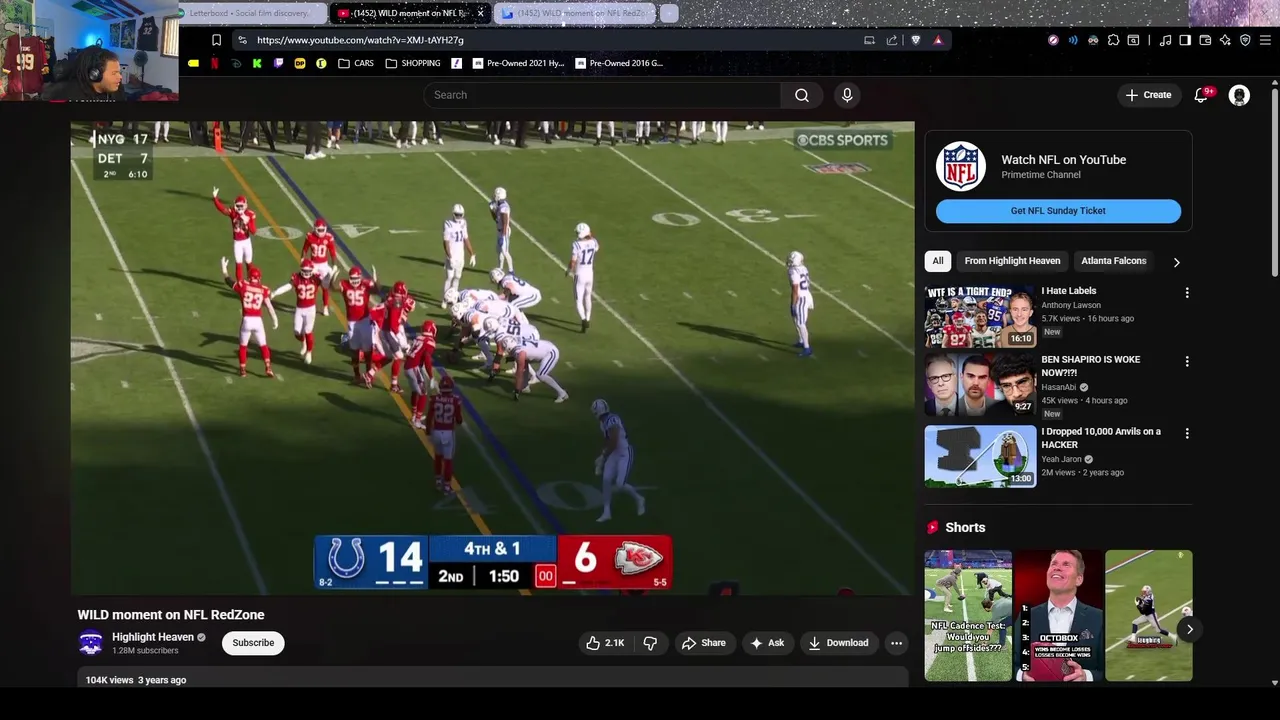1280x720 pixels.
Task: Select From Highlight Heaven filter chip
Action: [1012, 261]
